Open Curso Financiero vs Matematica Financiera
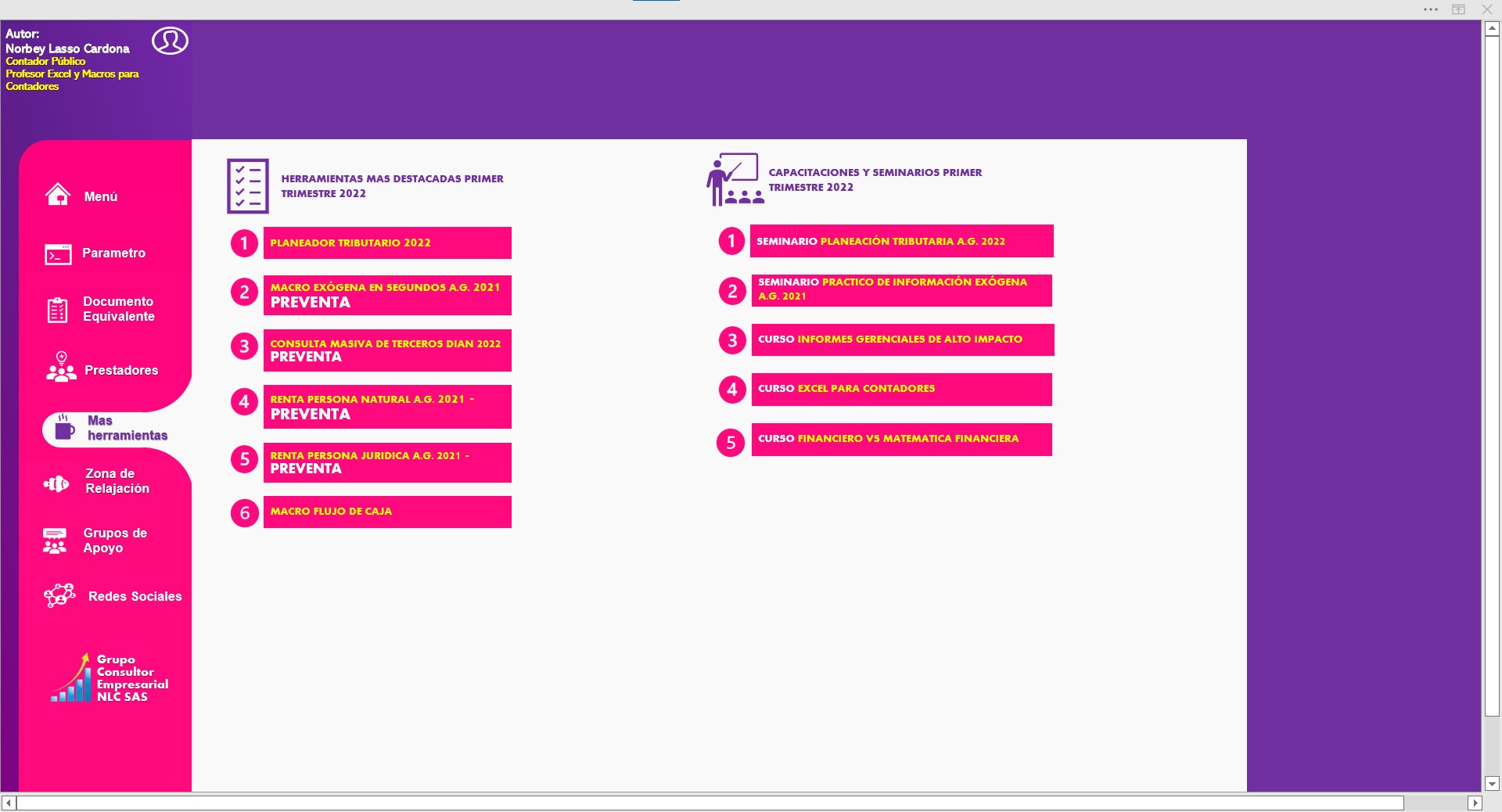Viewport: 1502px width, 812px height. pos(902,440)
